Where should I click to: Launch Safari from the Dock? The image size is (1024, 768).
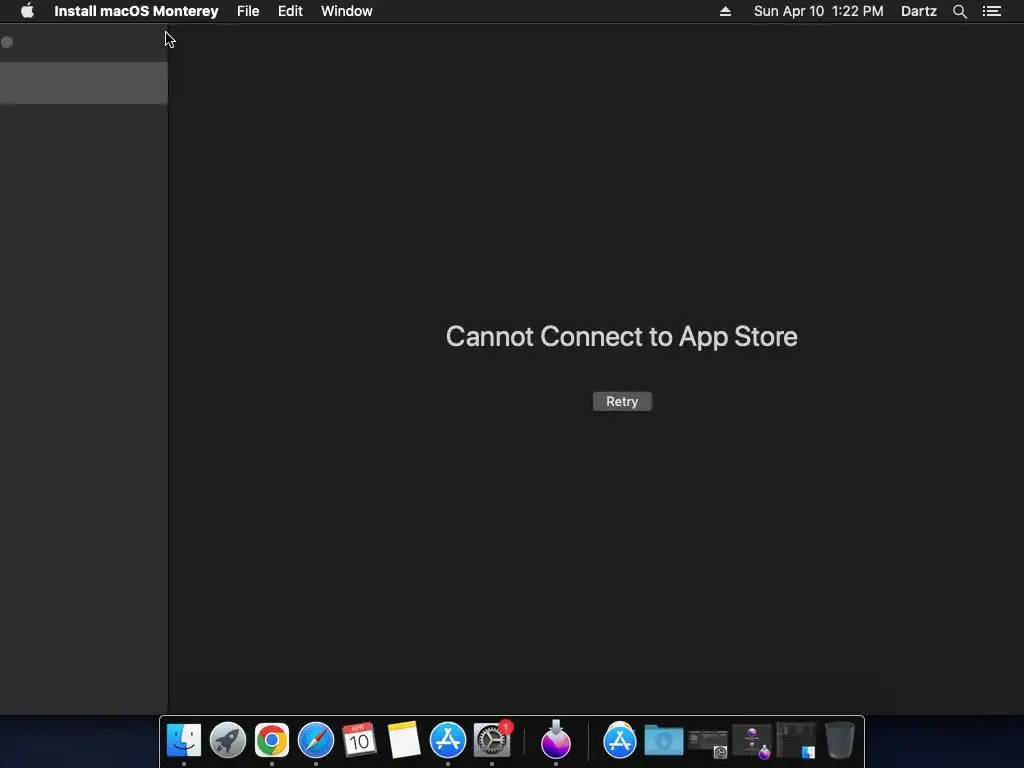coord(316,741)
